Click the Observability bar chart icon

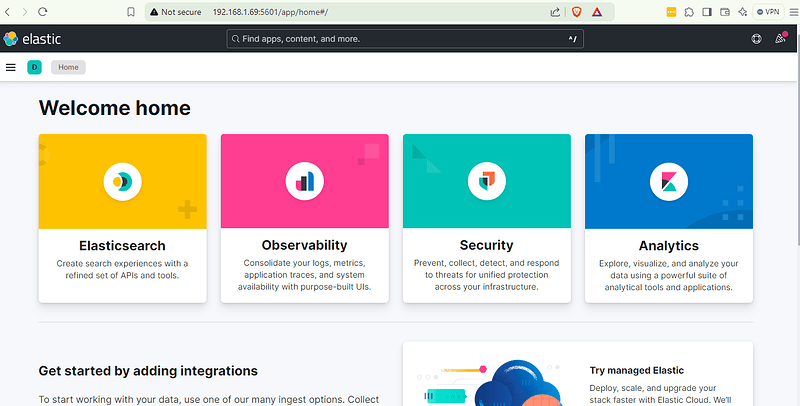click(x=305, y=182)
